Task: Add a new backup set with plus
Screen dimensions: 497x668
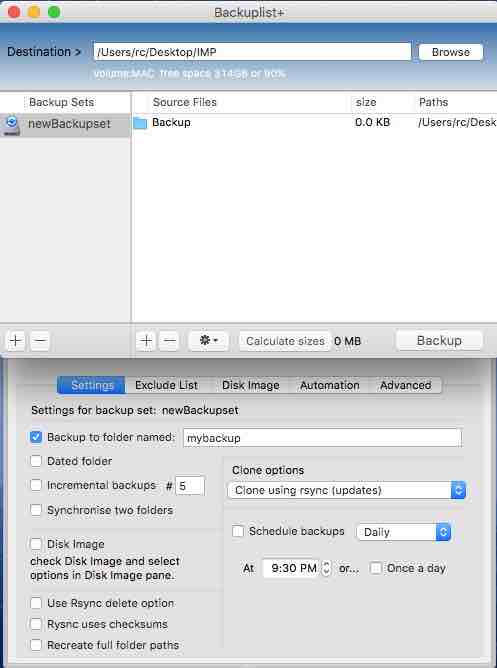Action: click(x=16, y=341)
